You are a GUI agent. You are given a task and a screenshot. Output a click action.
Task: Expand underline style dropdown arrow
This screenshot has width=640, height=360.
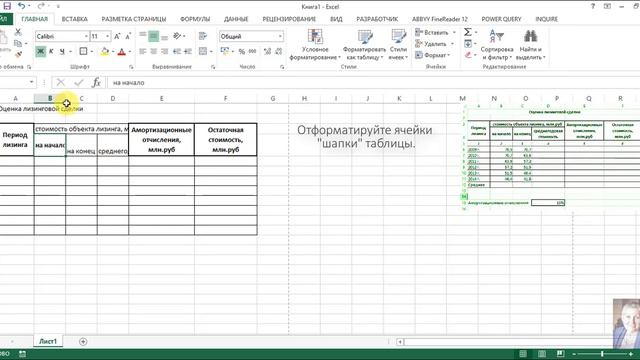[70, 52]
